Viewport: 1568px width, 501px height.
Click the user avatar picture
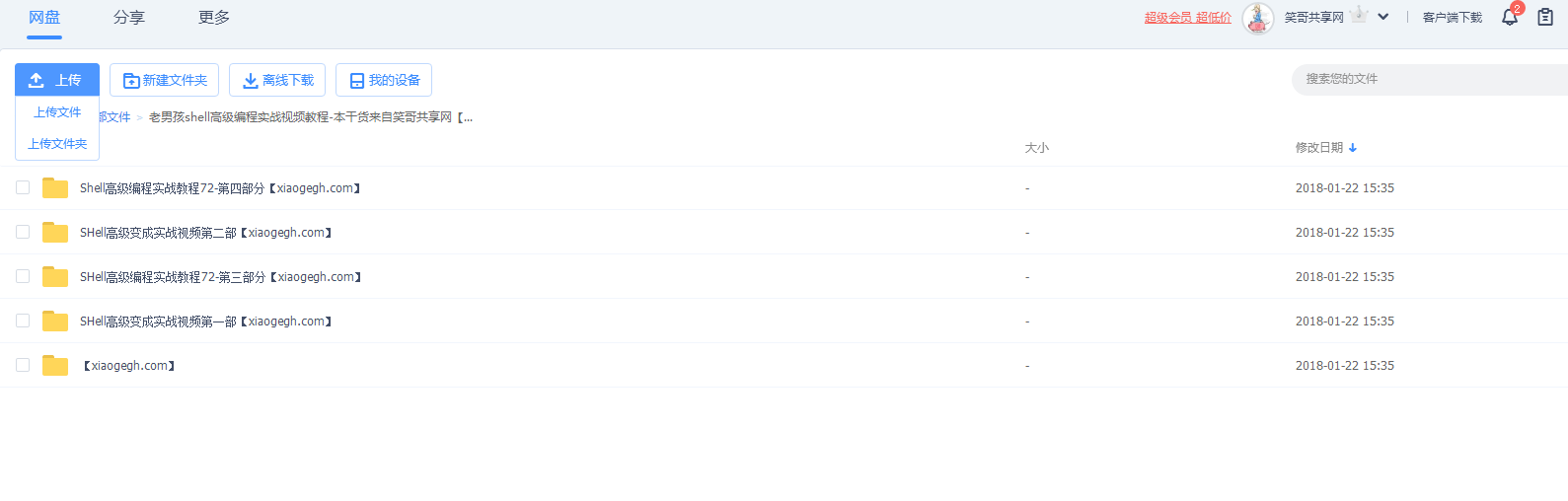pos(1258,18)
